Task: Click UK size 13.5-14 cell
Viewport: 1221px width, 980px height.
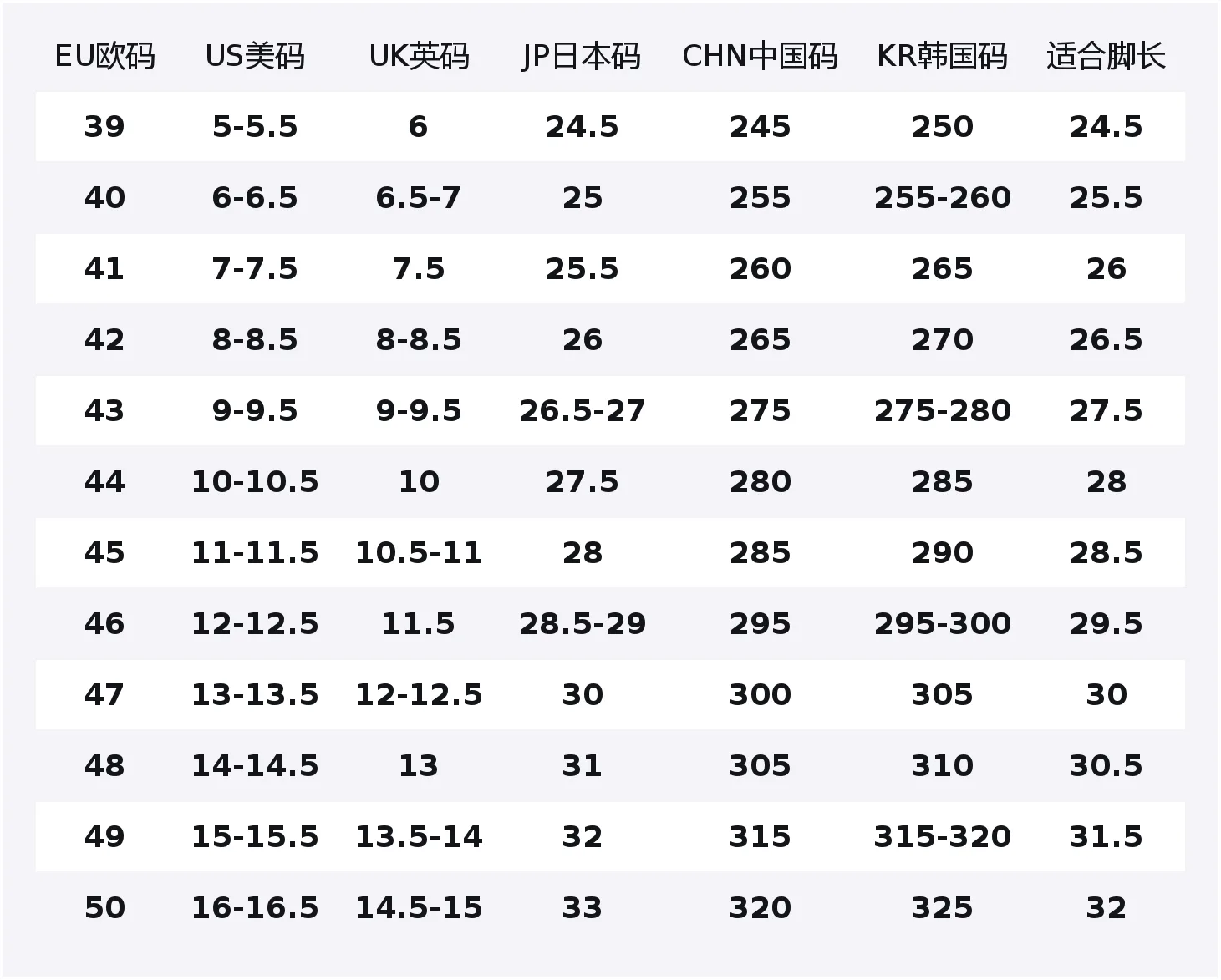Action: (419, 837)
